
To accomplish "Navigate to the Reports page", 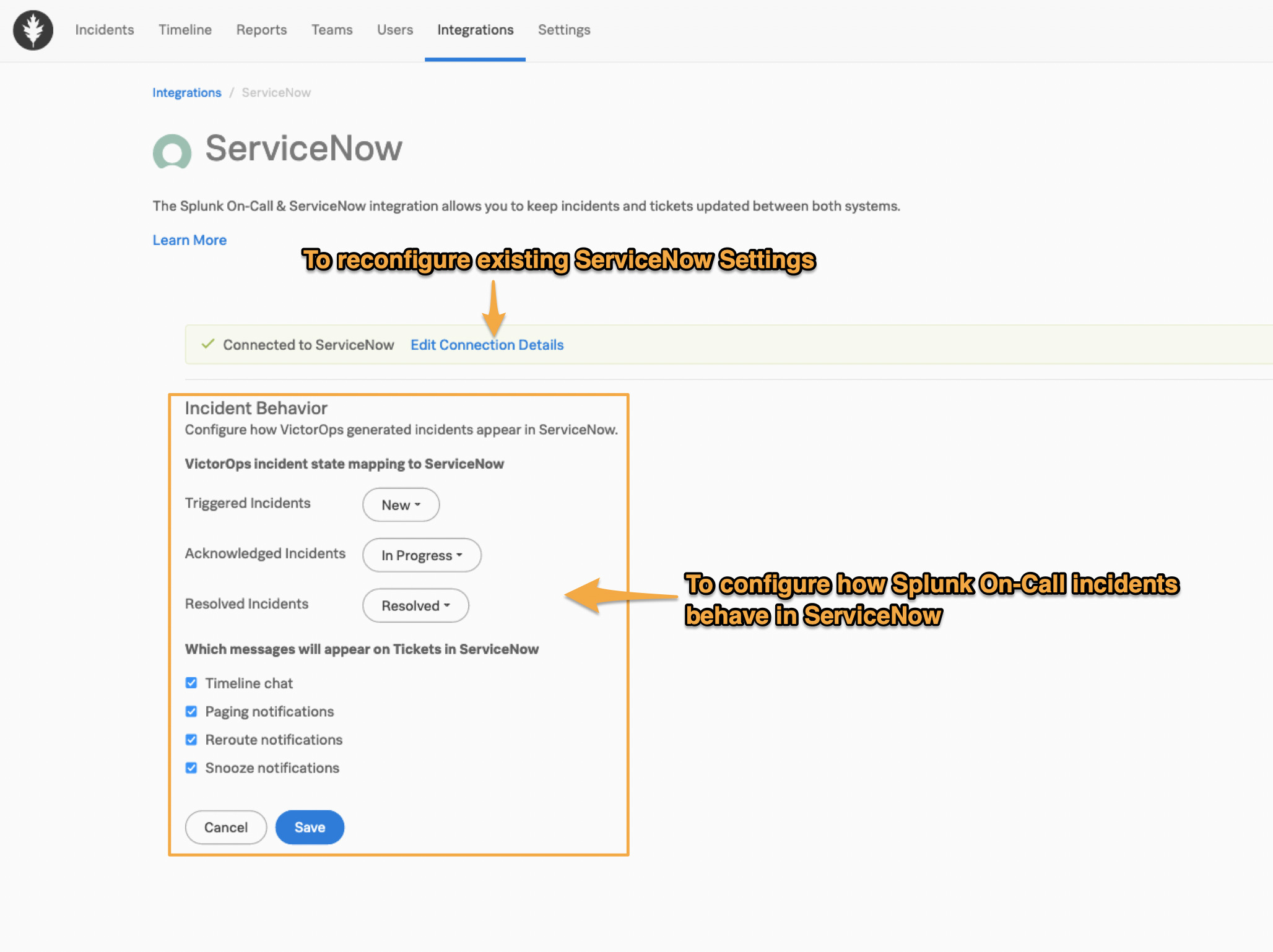I will [x=261, y=30].
